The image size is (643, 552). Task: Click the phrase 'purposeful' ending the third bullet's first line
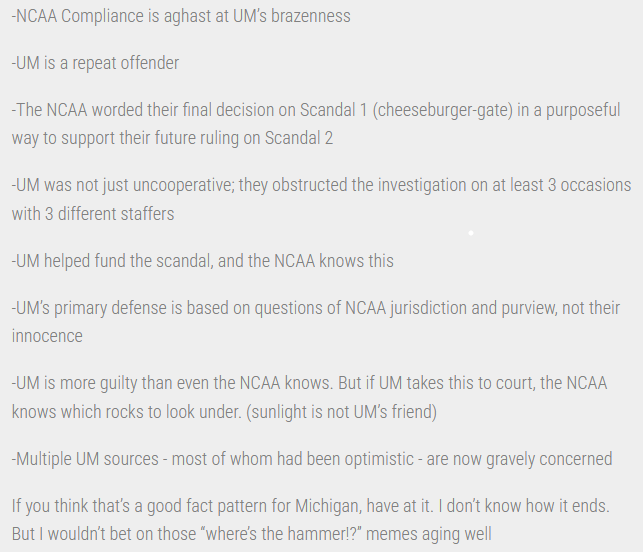coord(583,110)
